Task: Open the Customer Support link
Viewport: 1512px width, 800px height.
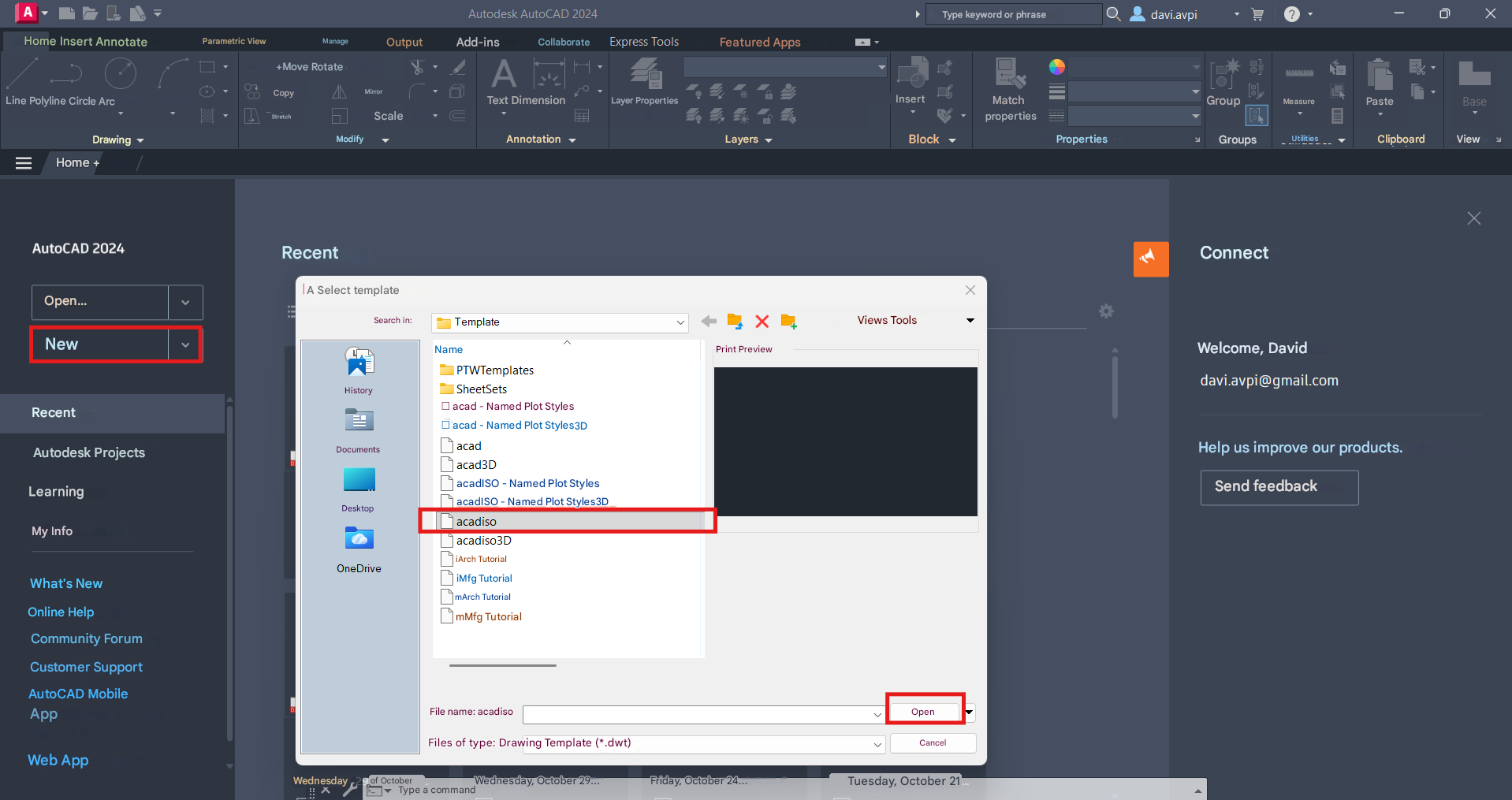Action: pyautogui.click(x=87, y=667)
